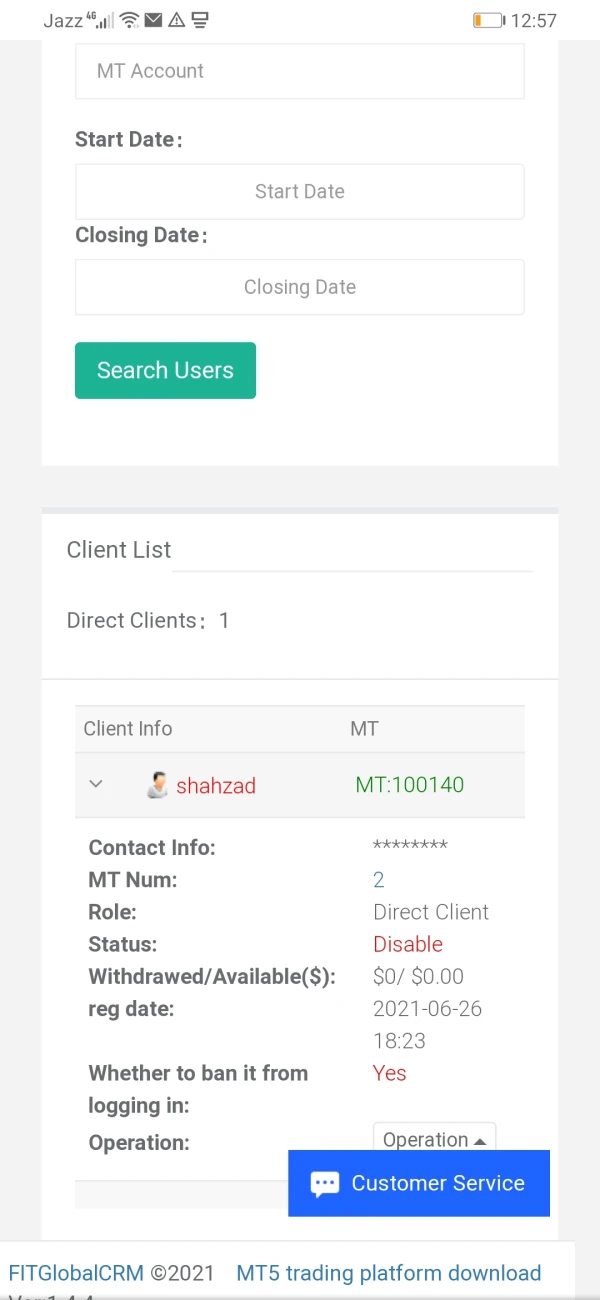The image size is (600, 1300).
Task: Tap the signal strength bars icon
Action: tap(105, 21)
